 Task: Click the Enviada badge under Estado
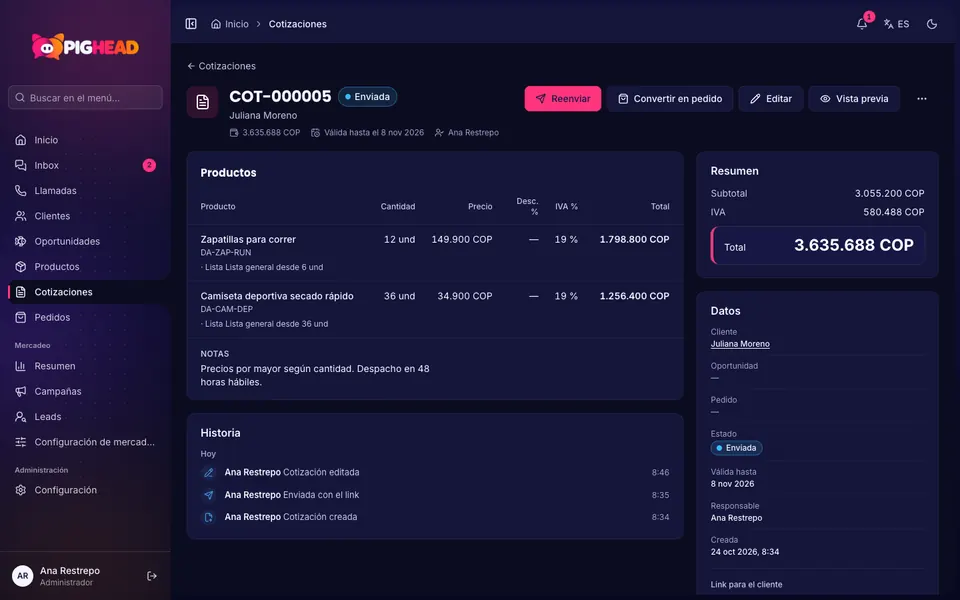click(736, 448)
